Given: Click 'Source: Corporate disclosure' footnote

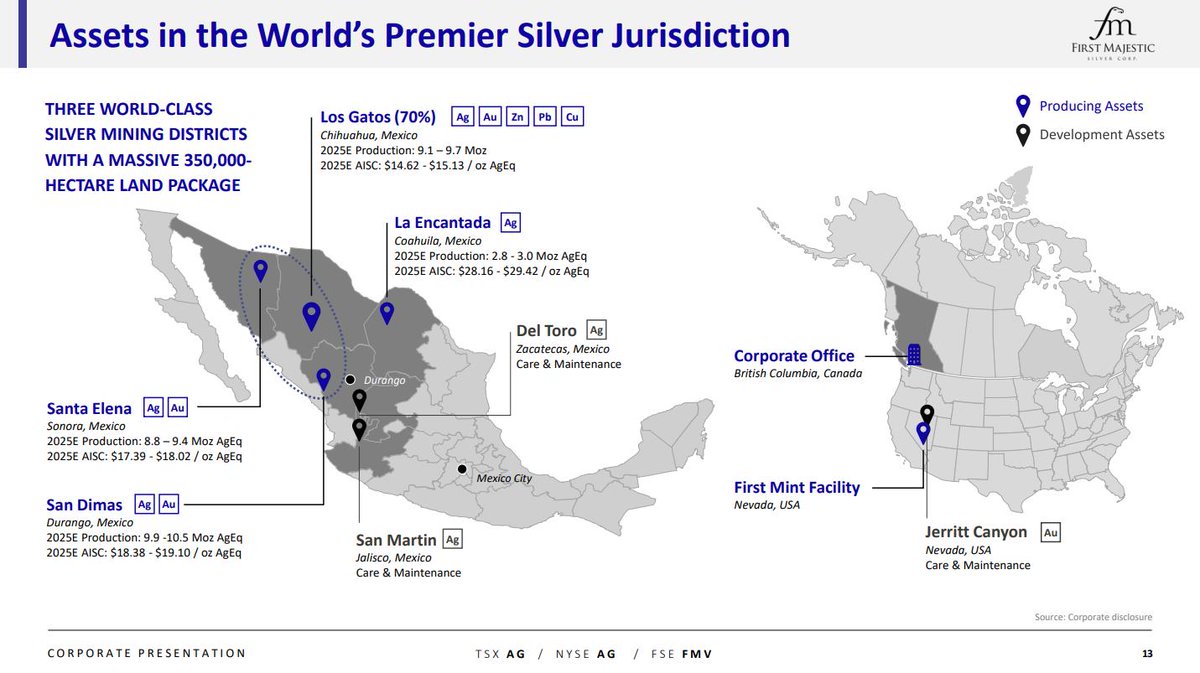Looking at the screenshot, I should coord(1094,617).
